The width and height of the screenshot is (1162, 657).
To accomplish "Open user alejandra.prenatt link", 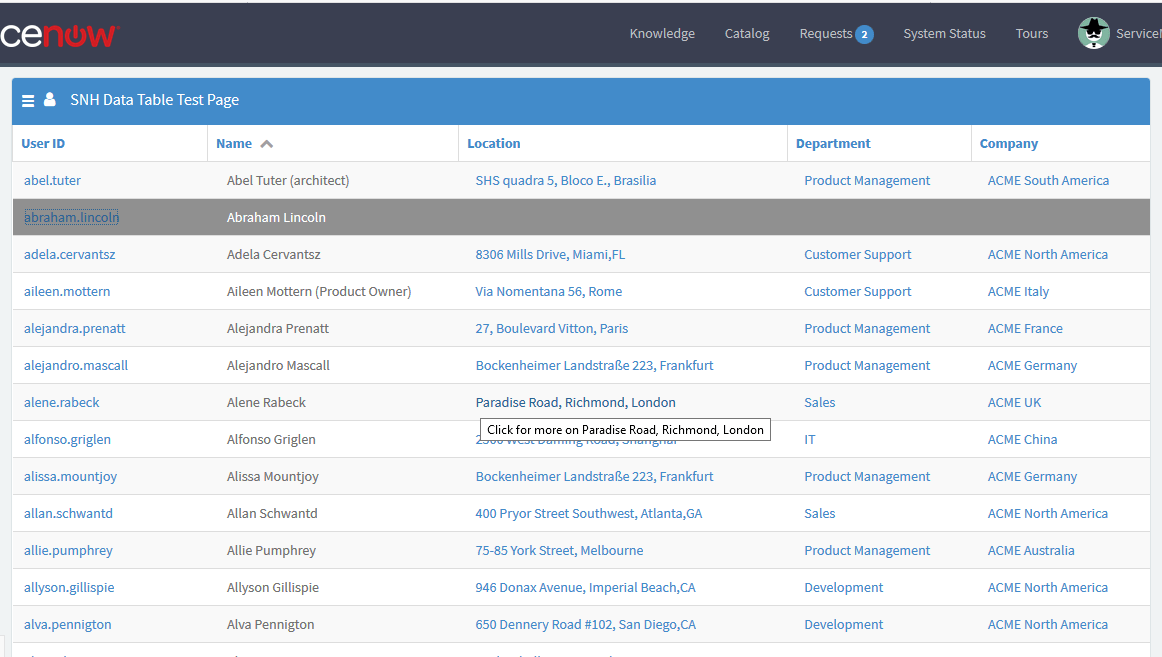I will tap(74, 329).
